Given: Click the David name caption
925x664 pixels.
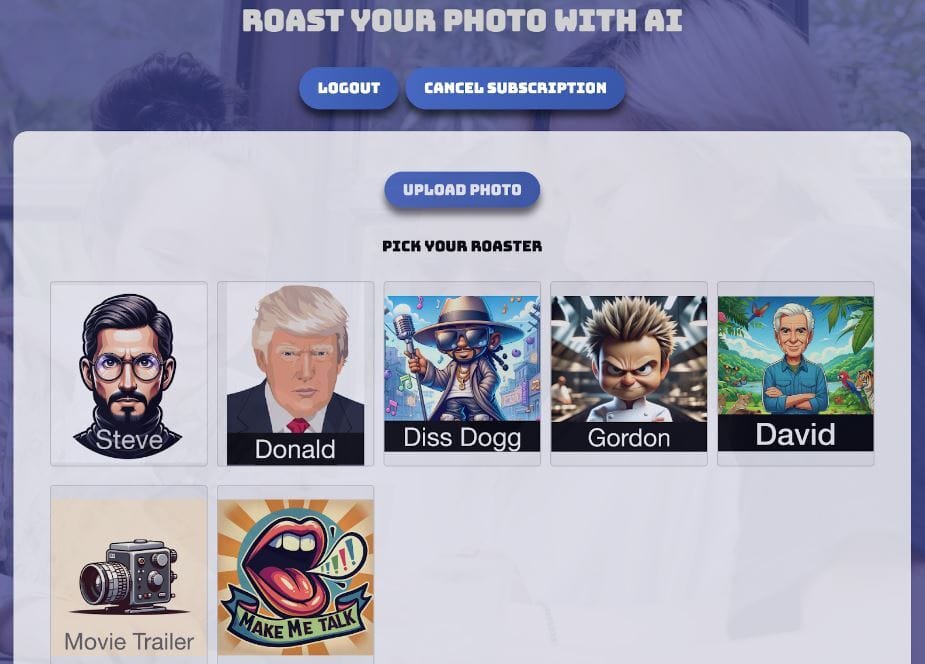Looking at the screenshot, I should point(795,434).
